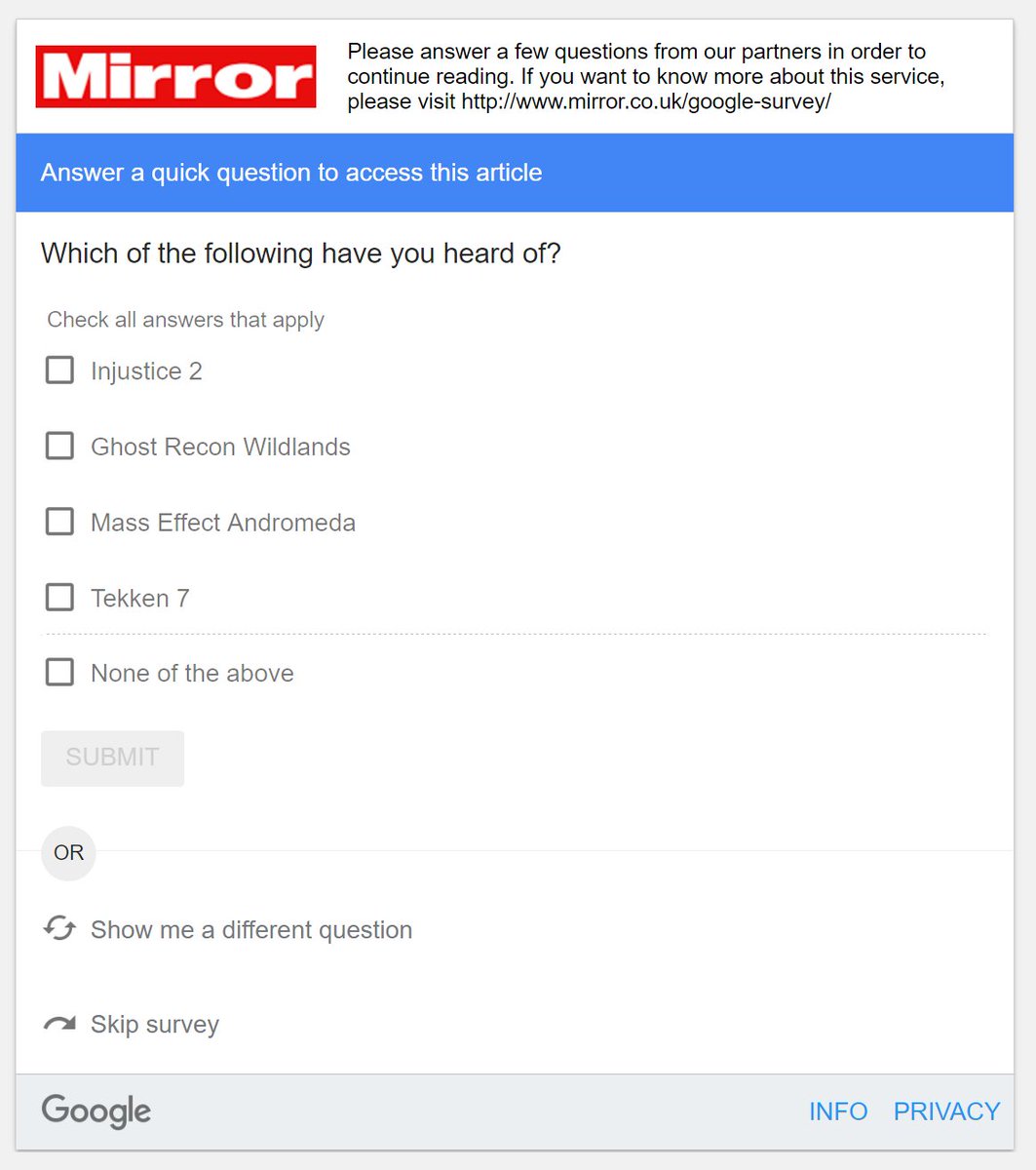Image resolution: width=1036 pixels, height=1170 pixels.
Task: Open the PRIVACY link
Action: coord(946,1111)
